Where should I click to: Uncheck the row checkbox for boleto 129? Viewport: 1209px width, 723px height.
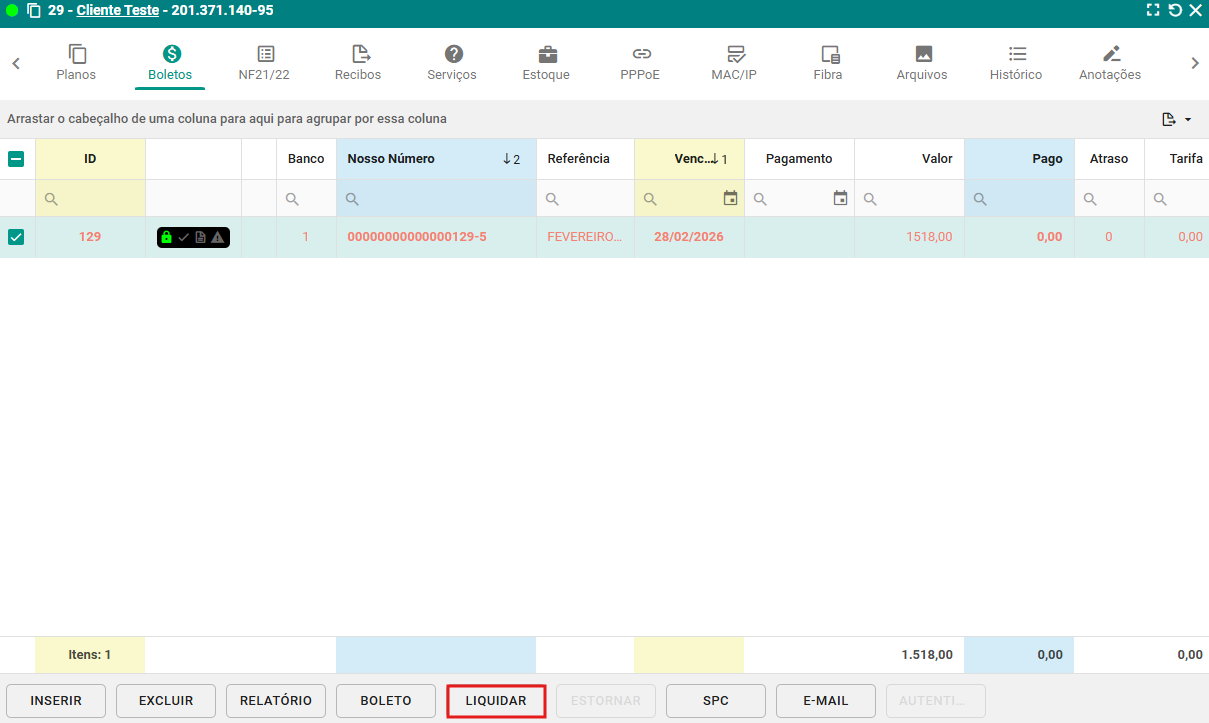[x=16, y=237]
